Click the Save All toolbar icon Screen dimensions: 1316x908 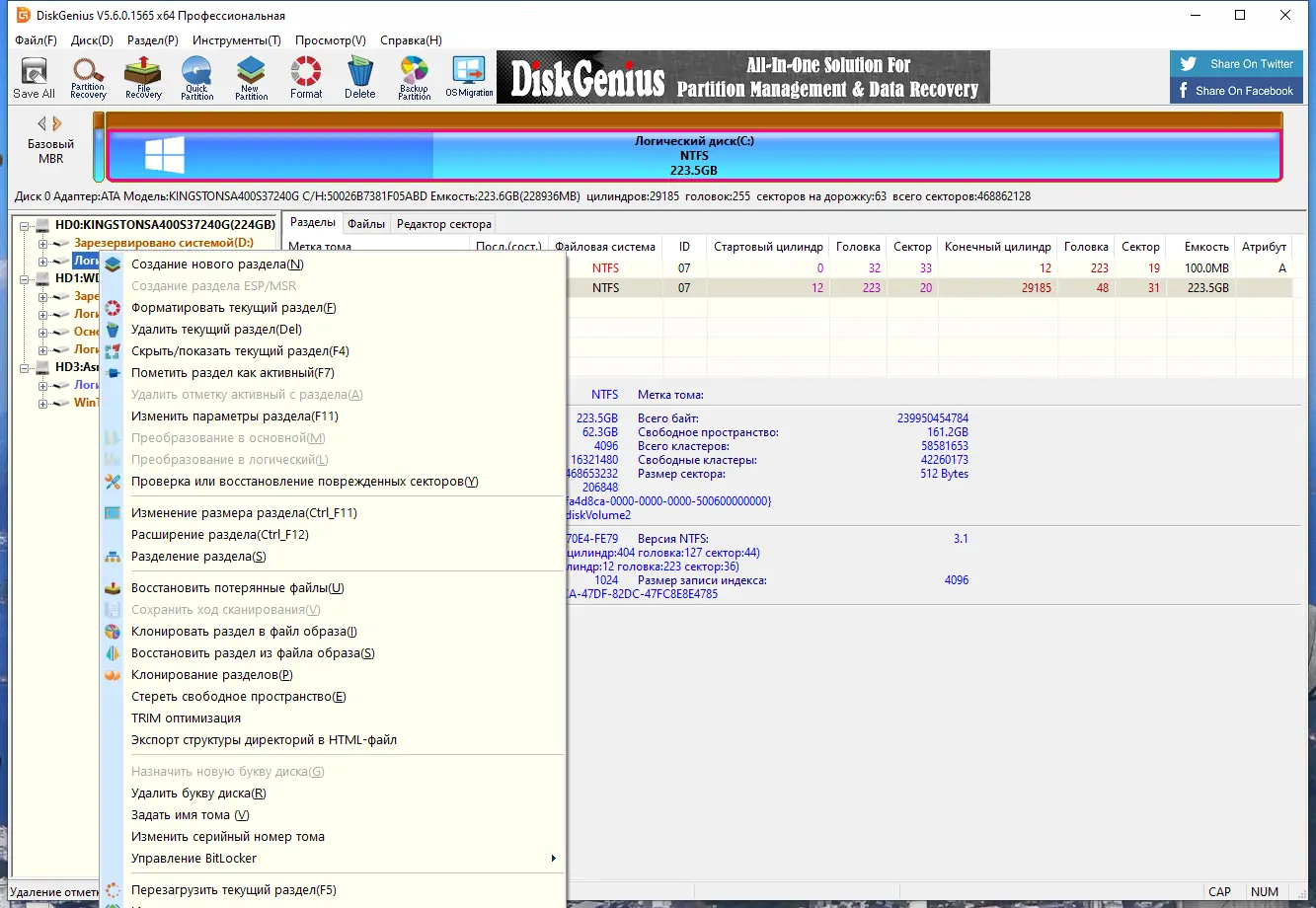point(34,78)
